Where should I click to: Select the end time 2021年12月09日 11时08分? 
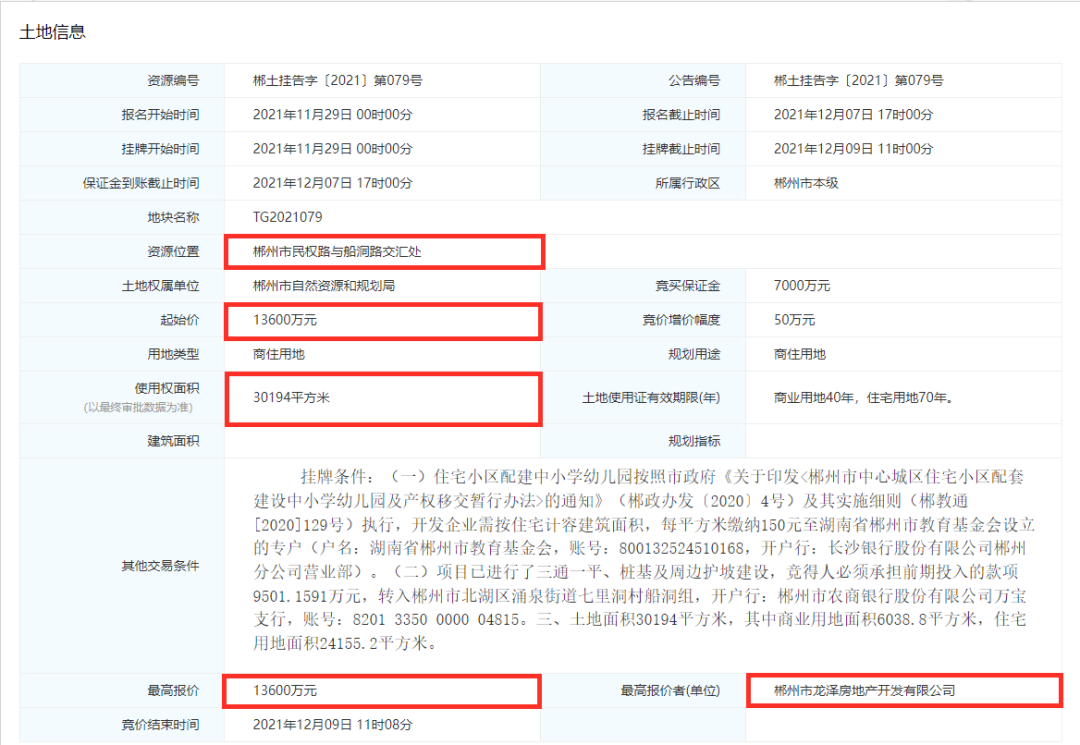click(x=333, y=725)
